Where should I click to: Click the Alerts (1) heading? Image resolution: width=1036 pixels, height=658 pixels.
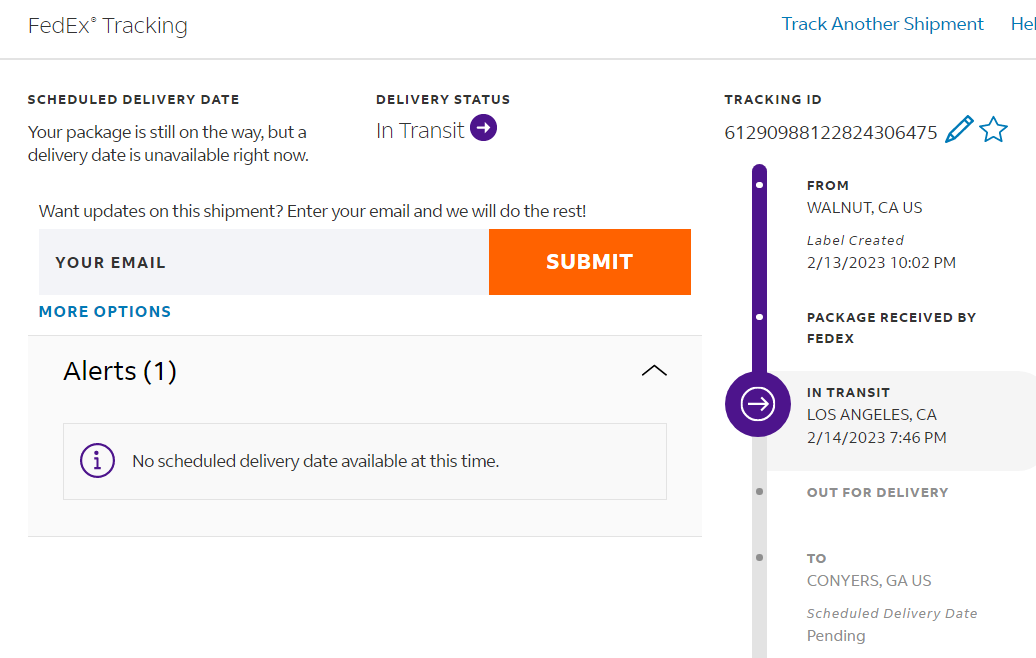(120, 371)
